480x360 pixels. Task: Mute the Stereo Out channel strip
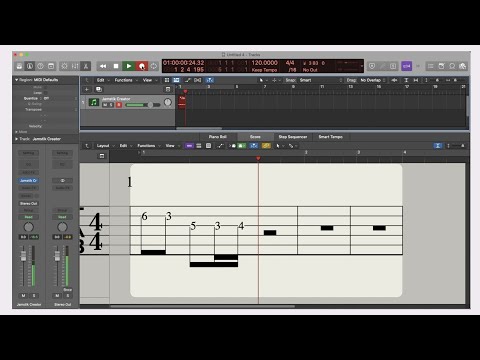coord(57,296)
